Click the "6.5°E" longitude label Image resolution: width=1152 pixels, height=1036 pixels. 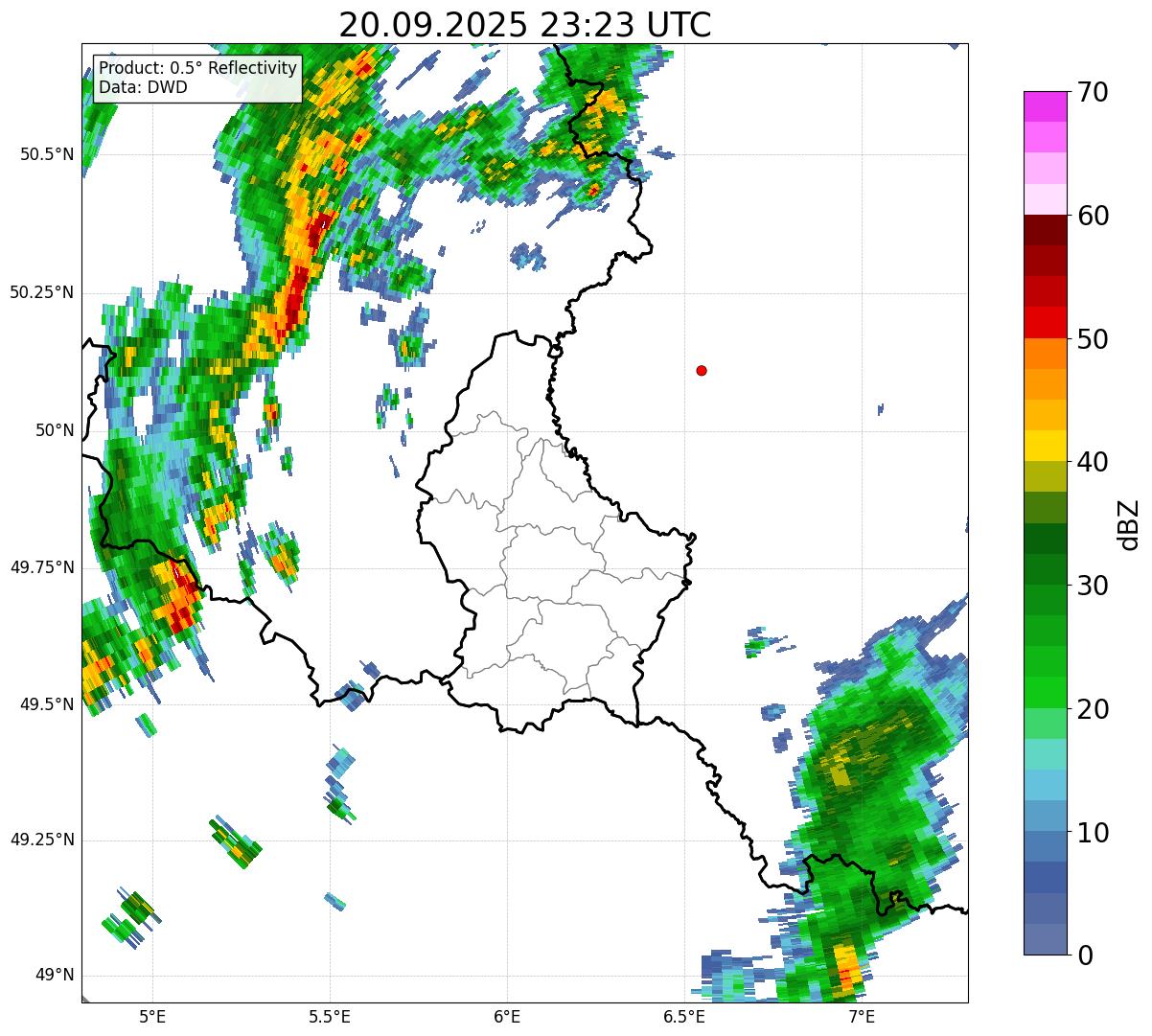tap(684, 1017)
